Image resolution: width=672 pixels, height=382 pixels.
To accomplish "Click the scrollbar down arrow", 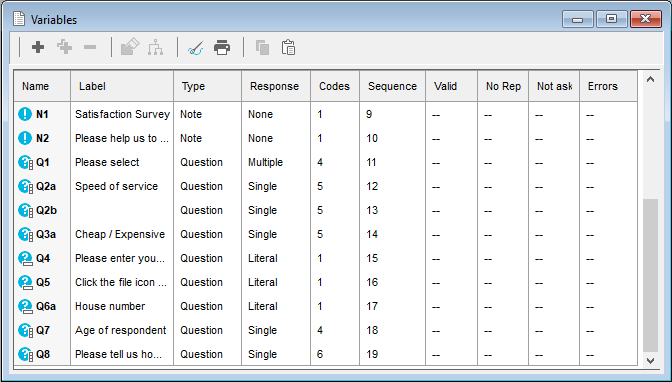I will (650, 361).
